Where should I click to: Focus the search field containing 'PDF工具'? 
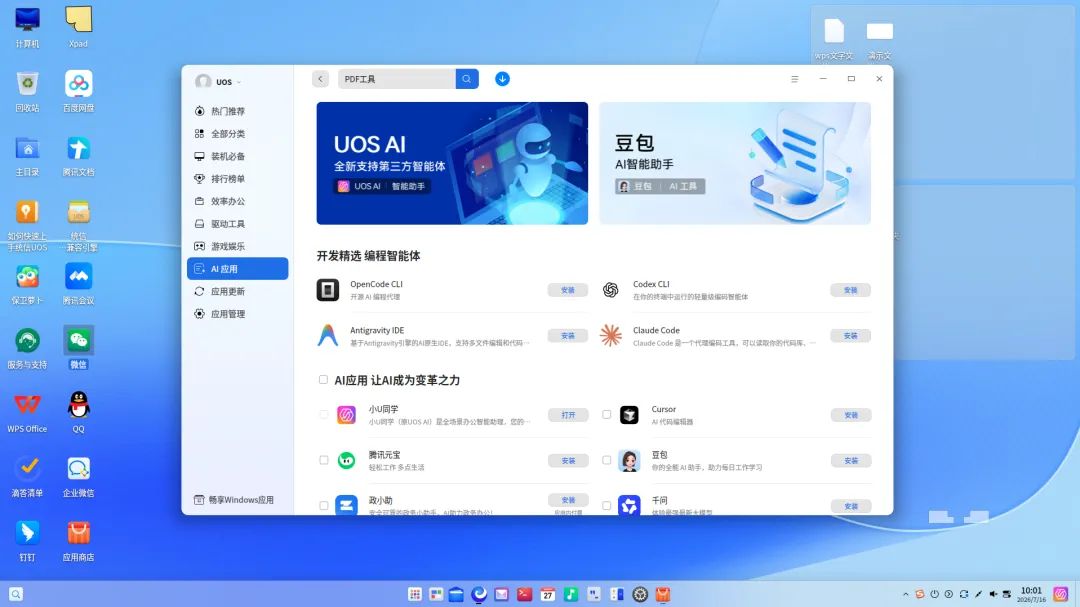pos(397,79)
